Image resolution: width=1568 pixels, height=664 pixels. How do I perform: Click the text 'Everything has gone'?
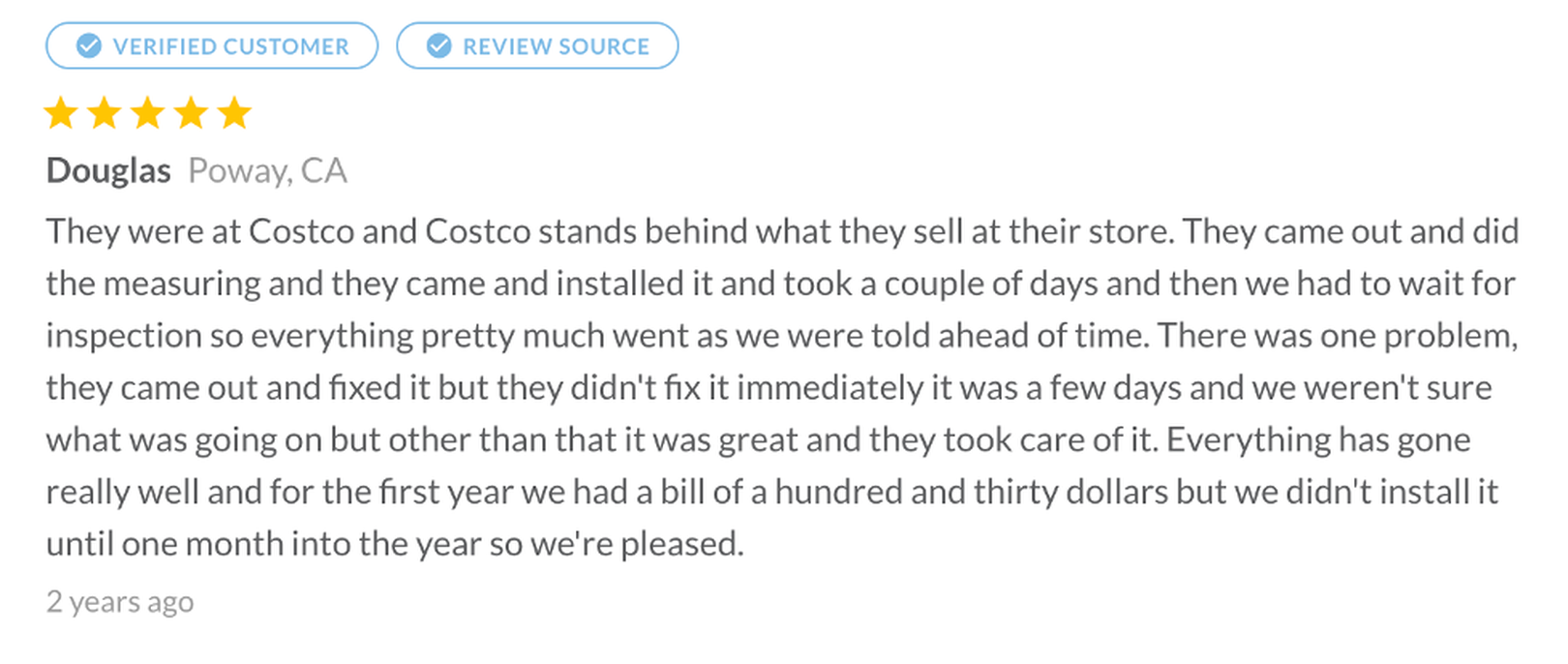tap(1317, 439)
